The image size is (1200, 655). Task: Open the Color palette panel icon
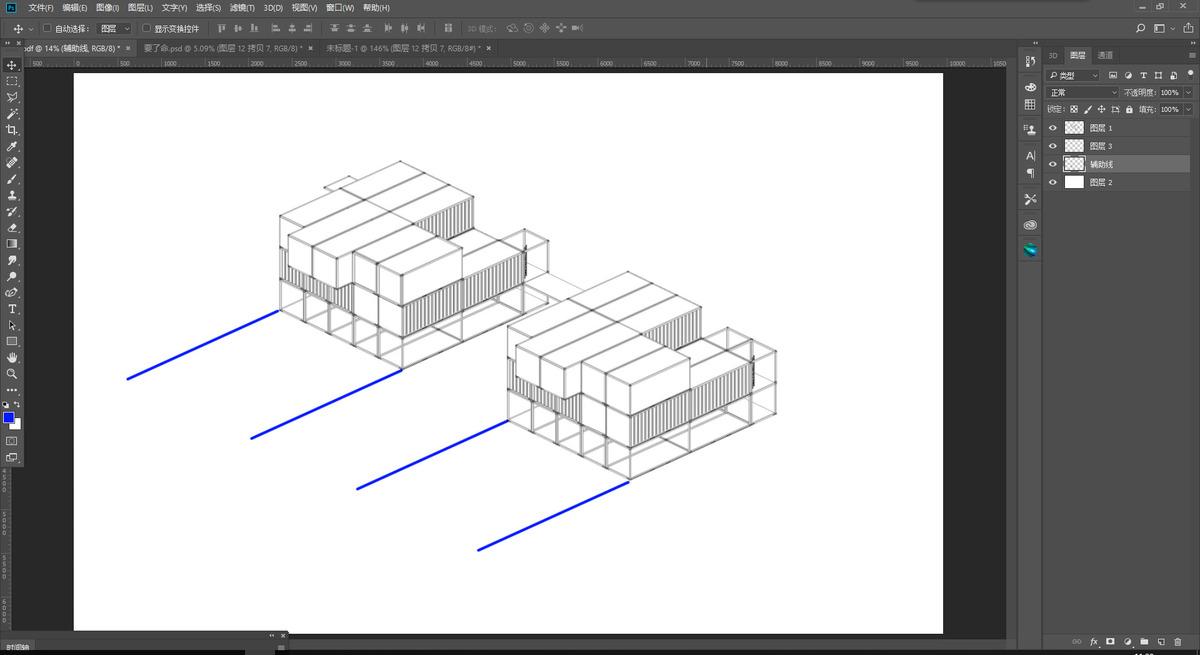(1030, 87)
